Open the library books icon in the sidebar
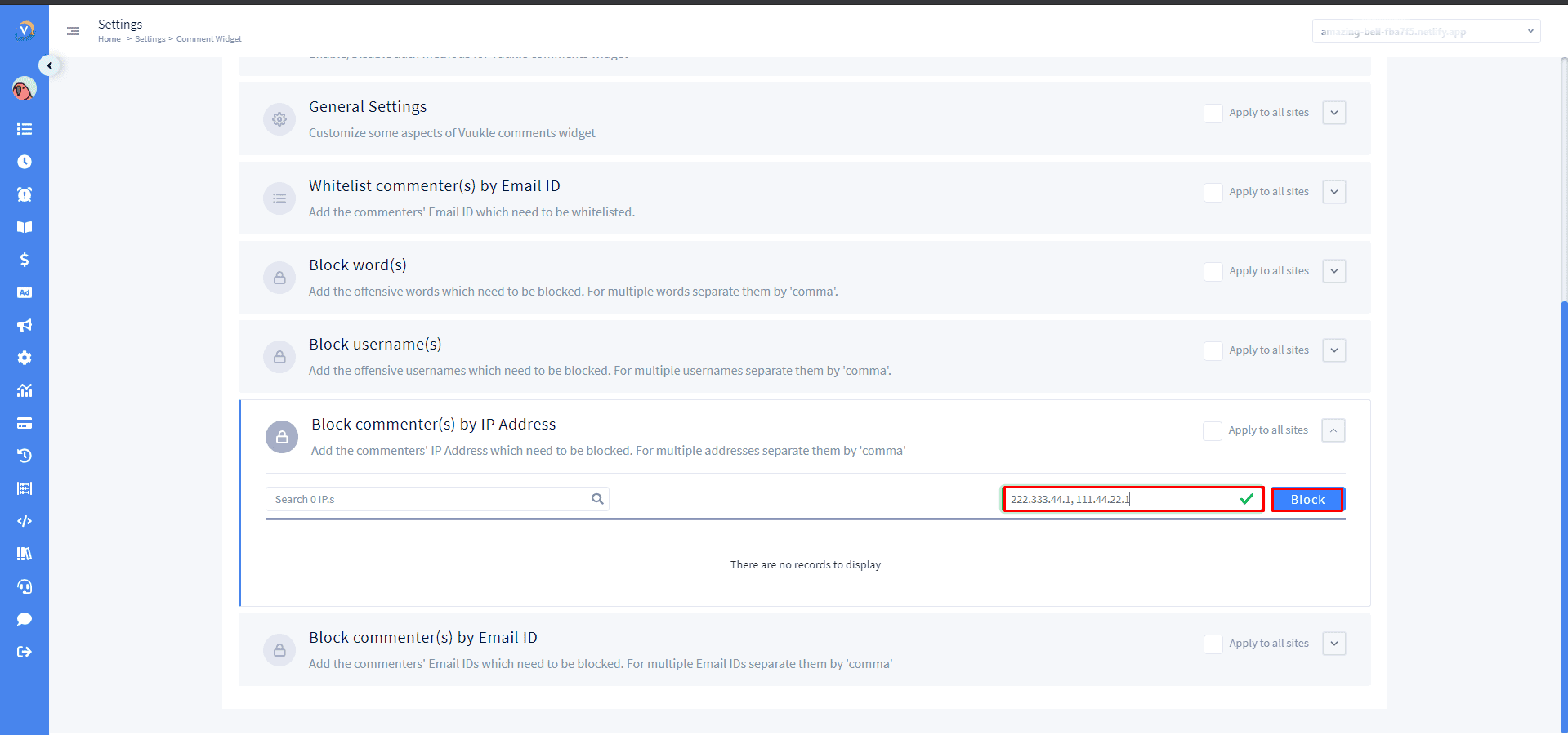Image resolution: width=1568 pixels, height=735 pixels. pos(25,554)
